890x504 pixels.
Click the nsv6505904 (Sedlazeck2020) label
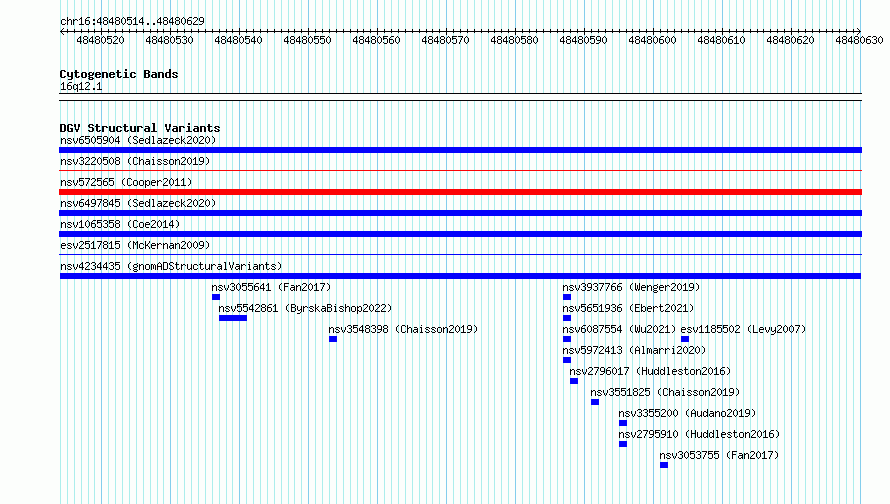coord(138,140)
